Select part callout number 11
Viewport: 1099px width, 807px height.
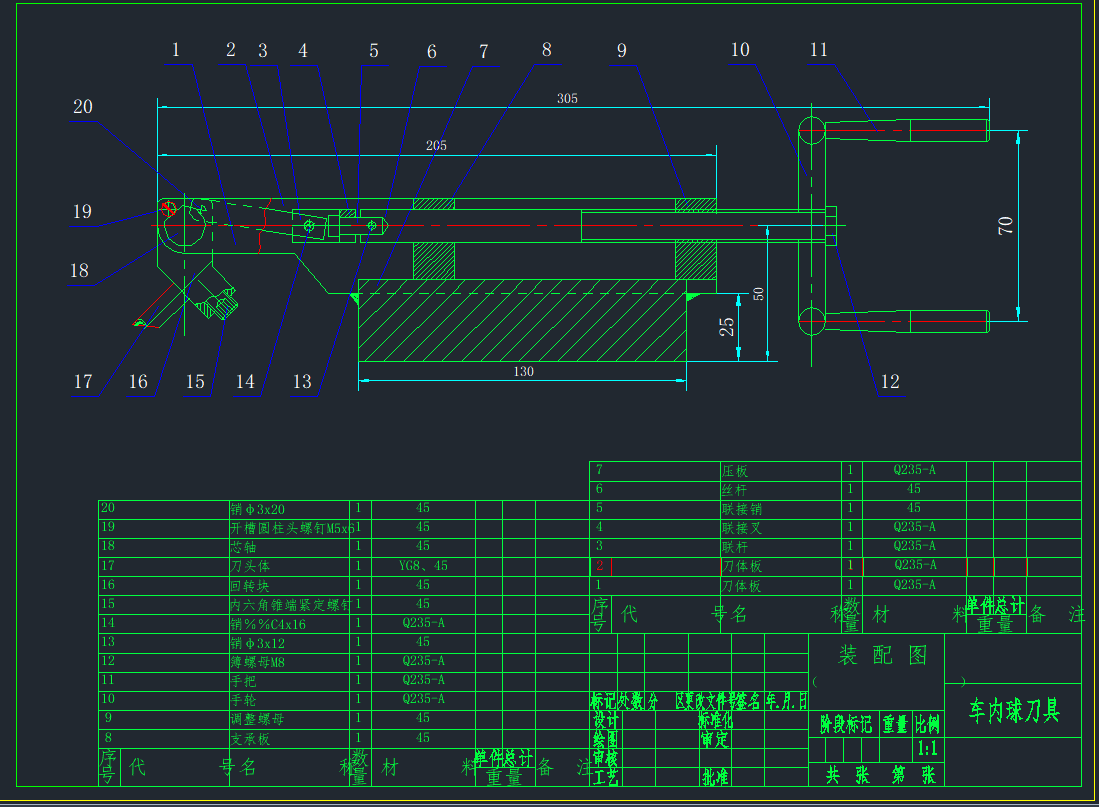pyautogui.click(x=819, y=49)
